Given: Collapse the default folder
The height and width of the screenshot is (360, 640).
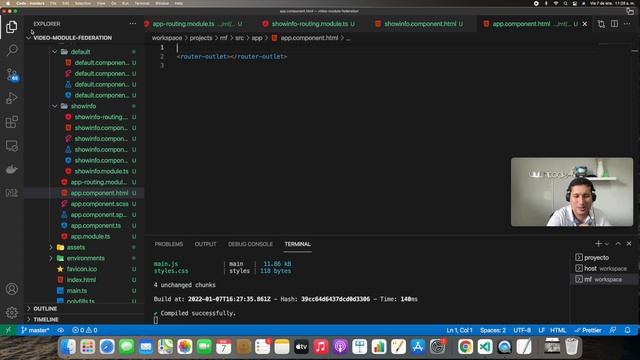Looking at the screenshot, I should click(55, 52).
